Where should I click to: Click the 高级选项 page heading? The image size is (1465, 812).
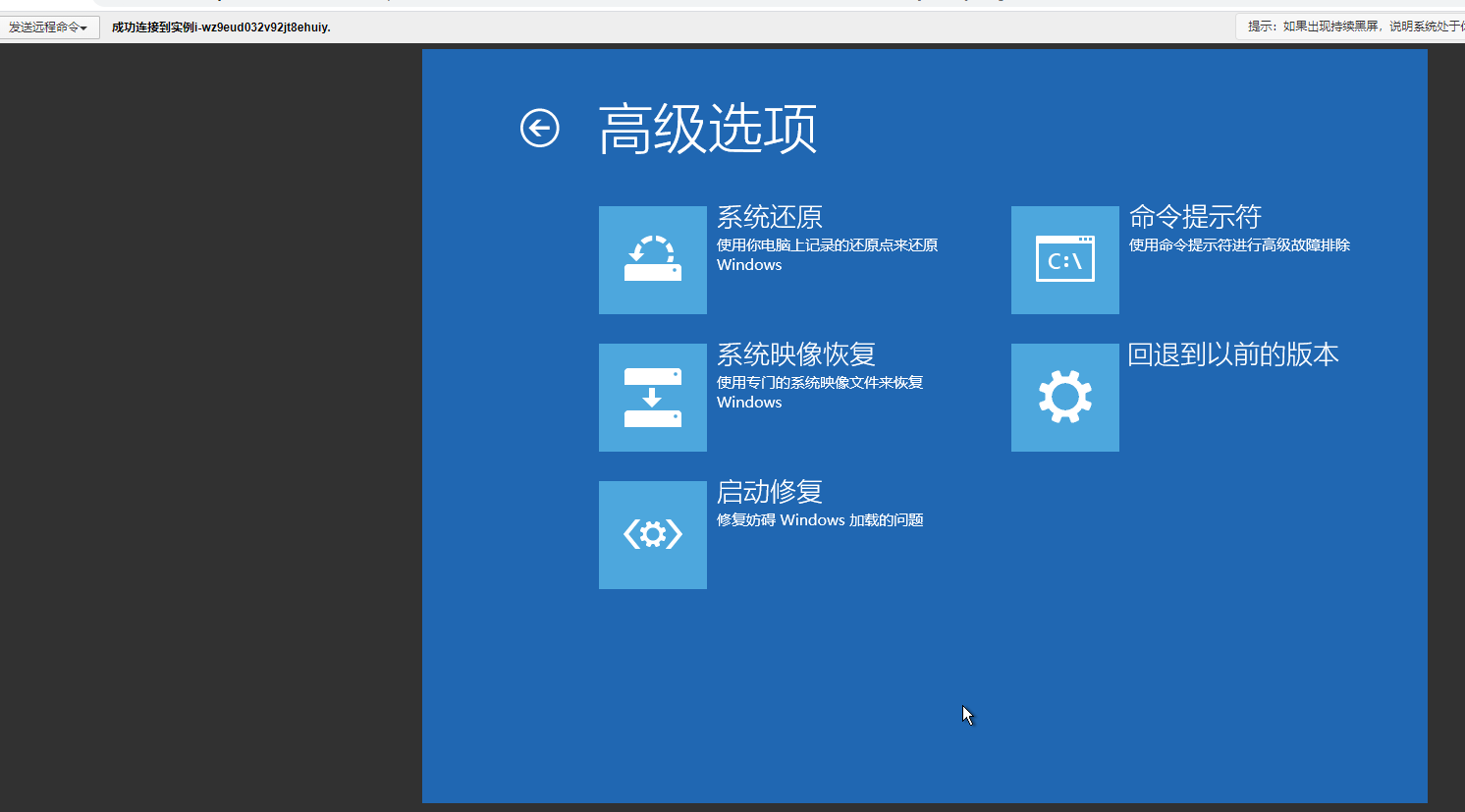[x=707, y=129]
